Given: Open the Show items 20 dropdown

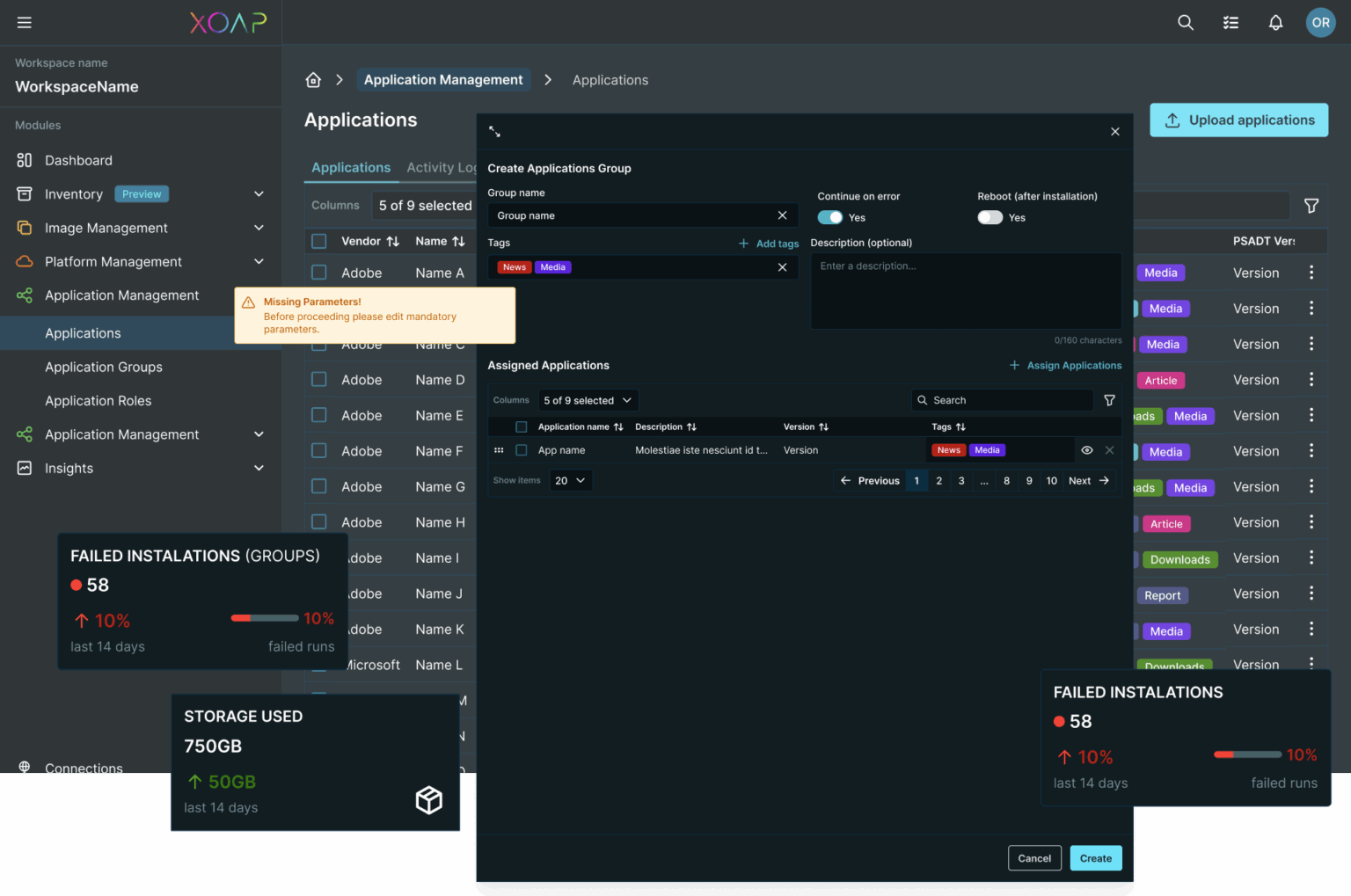Looking at the screenshot, I should click(x=571, y=480).
